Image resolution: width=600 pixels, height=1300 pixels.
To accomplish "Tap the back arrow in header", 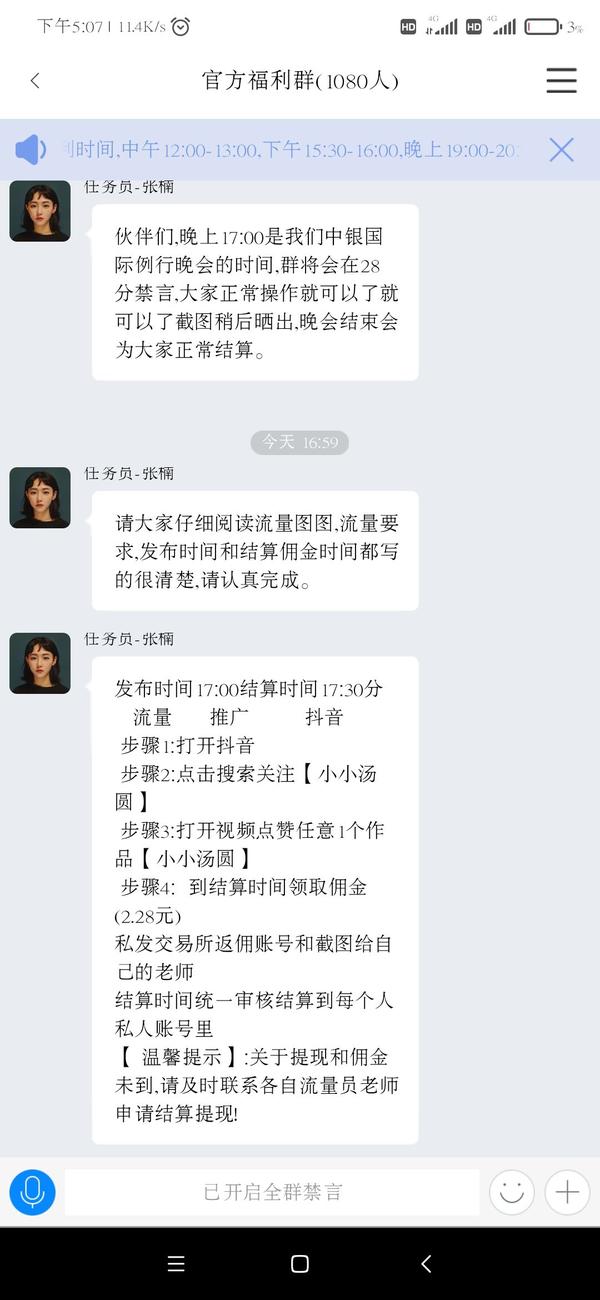I will point(35,81).
